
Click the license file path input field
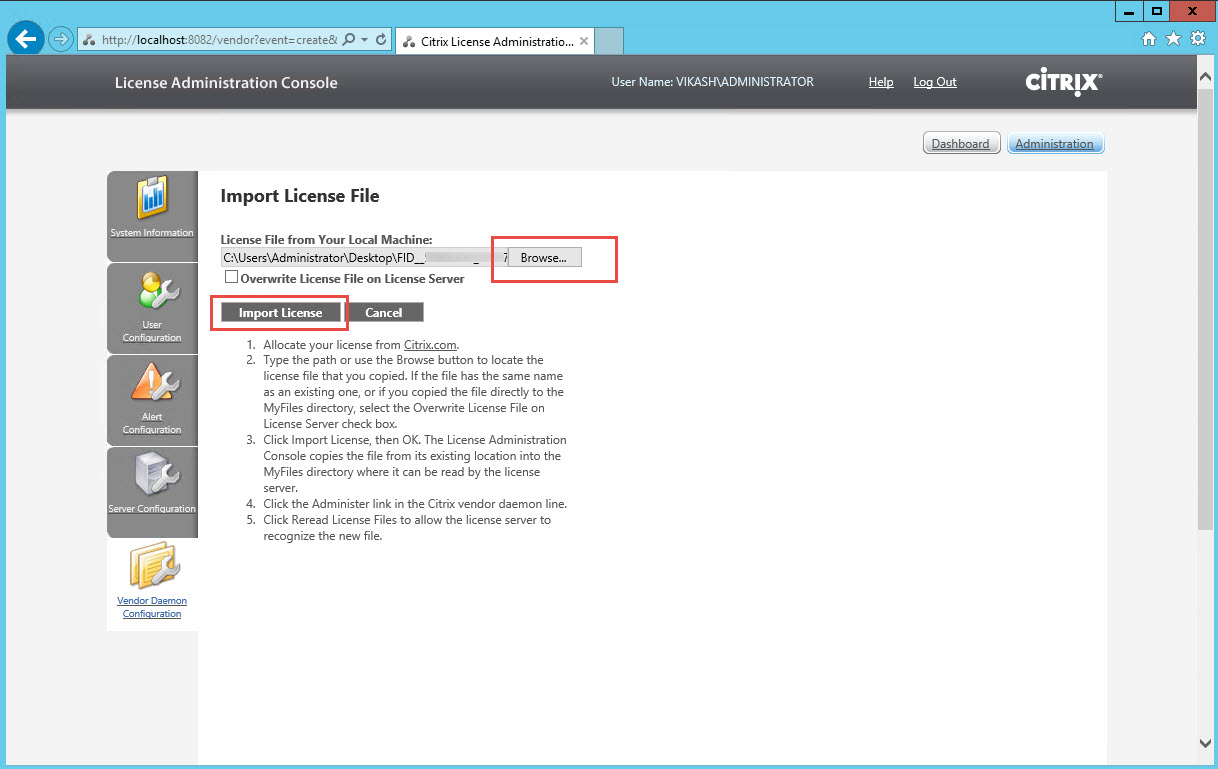365,258
